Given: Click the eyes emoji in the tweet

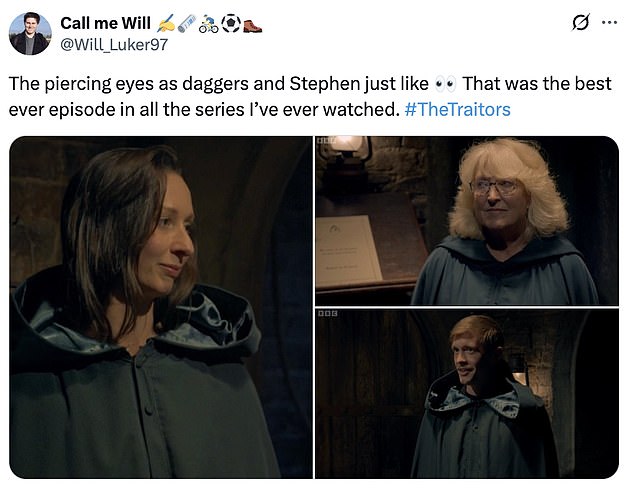Looking at the screenshot, I should click(445, 84).
